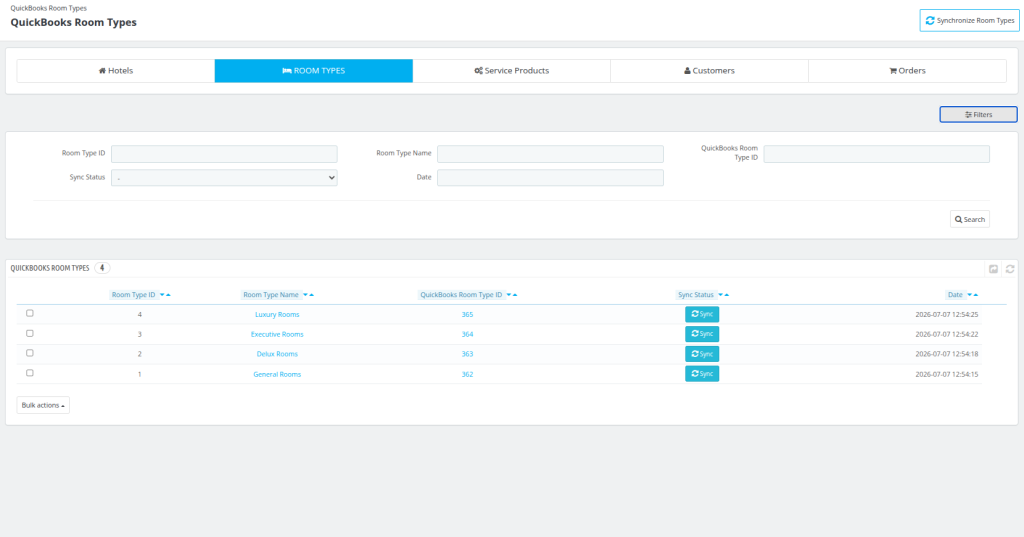Viewport: 1024px width, 537px height.
Task: Open the Hotels tab
Action: [116, 71]
